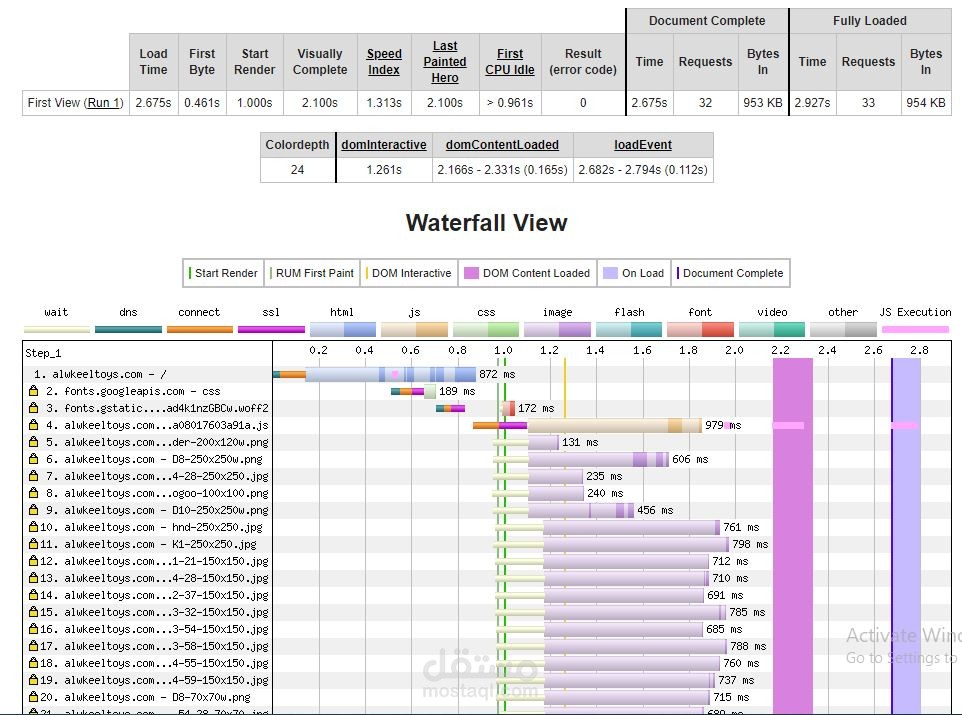Open the loadEvent header link
Screen dimensions: 962x715
(x=643, y=145)
